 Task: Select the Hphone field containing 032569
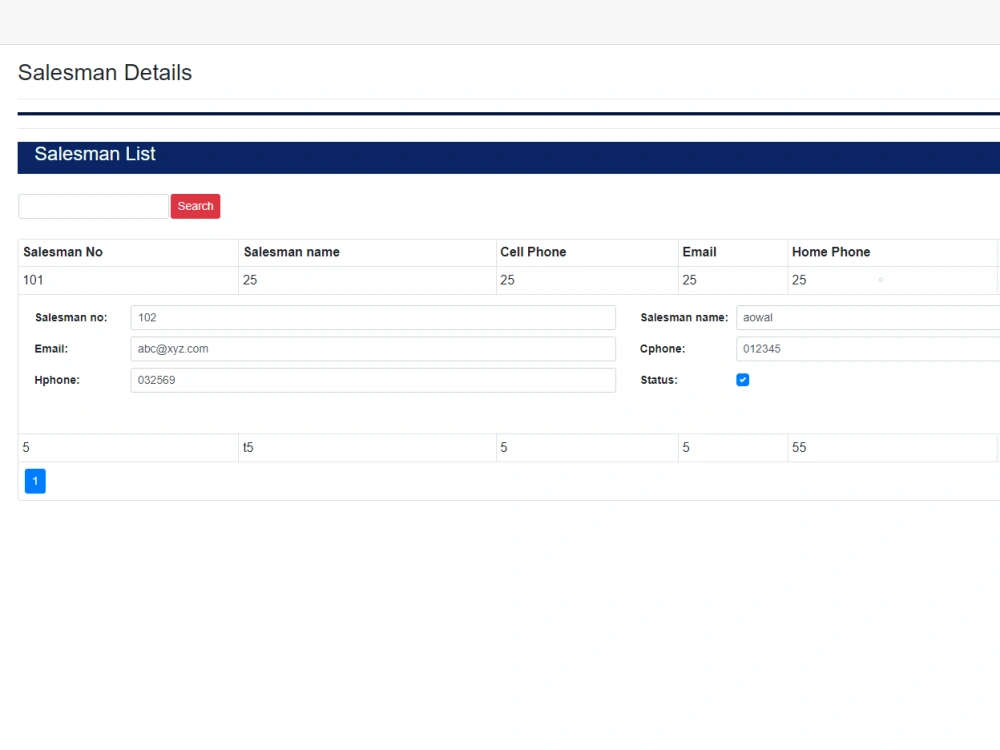373,380
